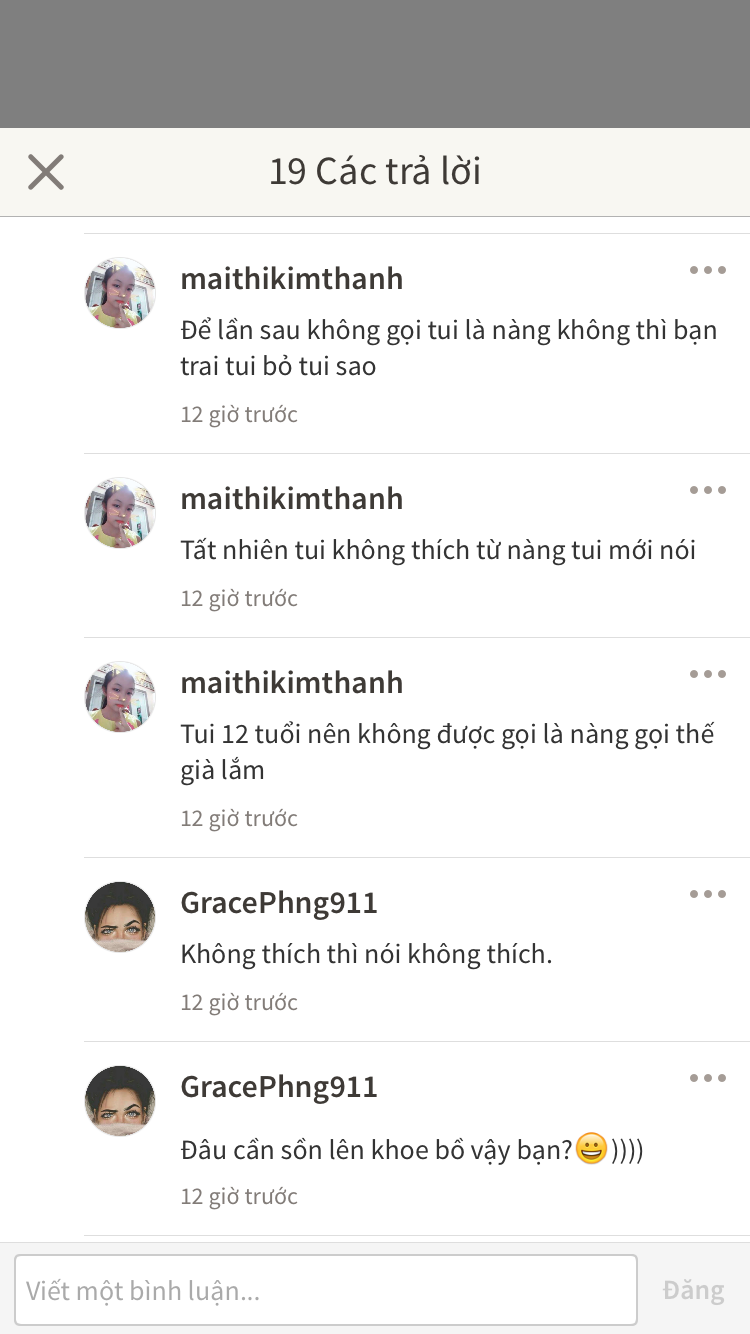Click the Đăng post button

[x=693, y=1290]
